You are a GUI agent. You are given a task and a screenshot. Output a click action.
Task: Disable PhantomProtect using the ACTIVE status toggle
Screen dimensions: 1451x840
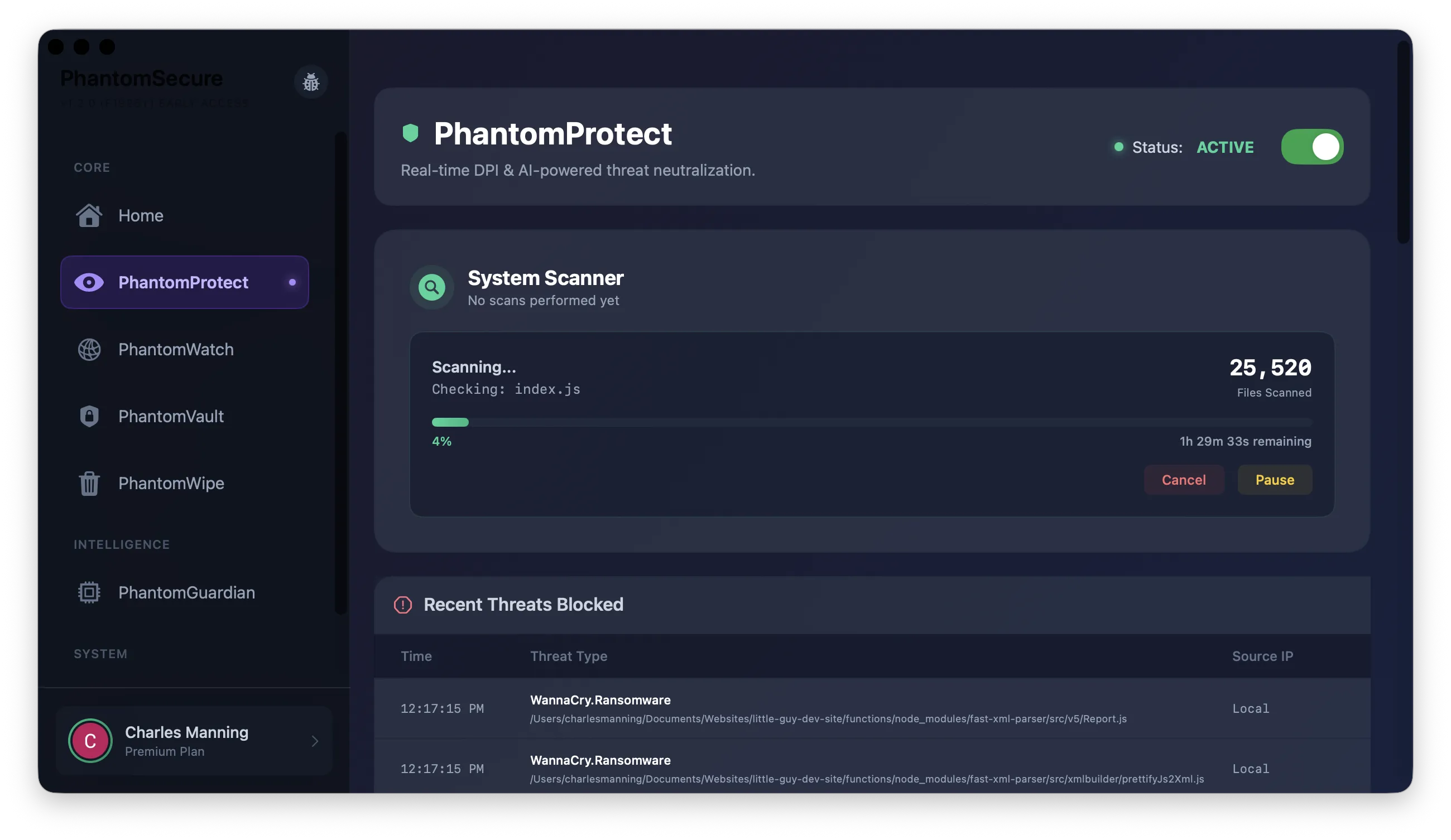coord(1313,147)
